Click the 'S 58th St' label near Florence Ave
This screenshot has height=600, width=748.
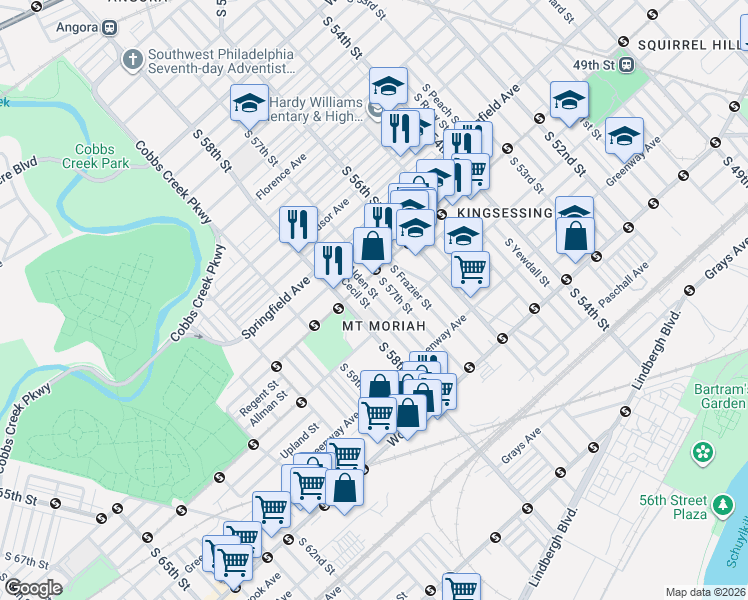(x=212, y=151)
